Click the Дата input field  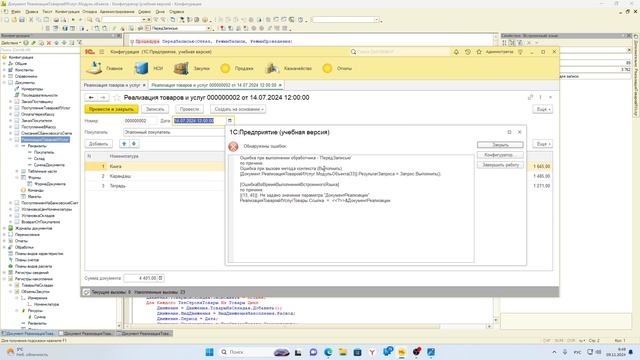click(x=199, y=121)
